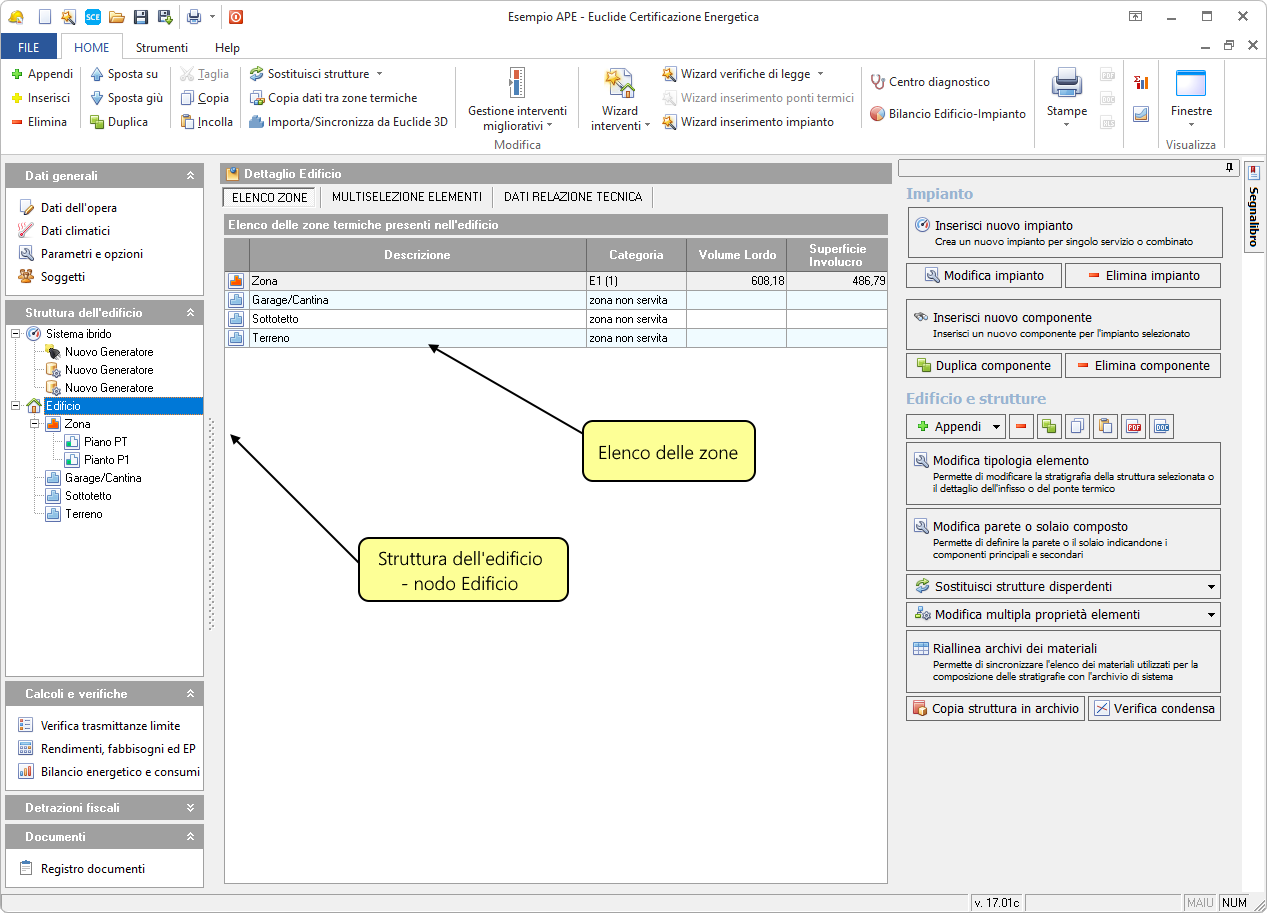Collapse the Sistema ibrido tree node
1267x913 pixels.
click(x=15, y=334)
